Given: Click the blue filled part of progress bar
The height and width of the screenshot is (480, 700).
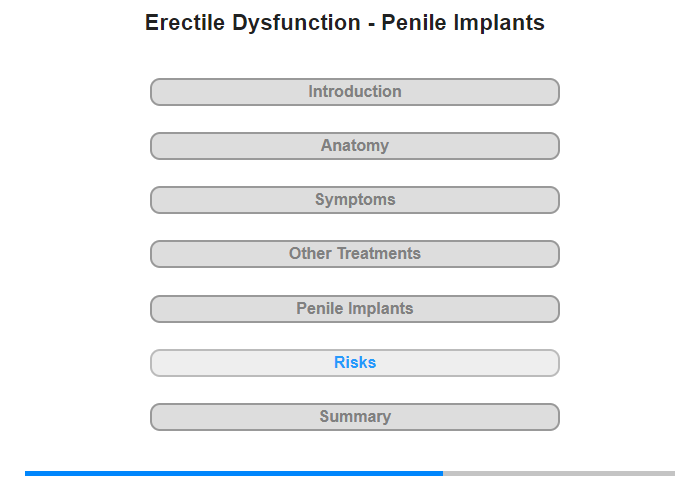Looking at the screenshot, I should click(x=234, y=473).
